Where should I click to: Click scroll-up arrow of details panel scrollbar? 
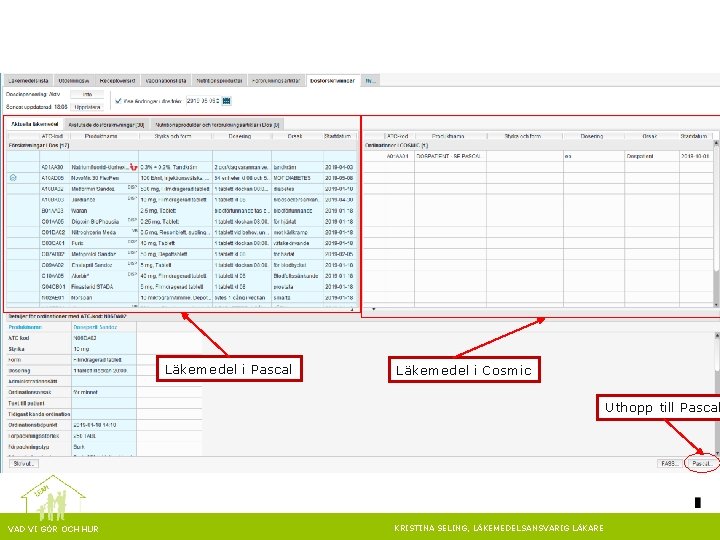pyautogui.click(x=717, y=336)
